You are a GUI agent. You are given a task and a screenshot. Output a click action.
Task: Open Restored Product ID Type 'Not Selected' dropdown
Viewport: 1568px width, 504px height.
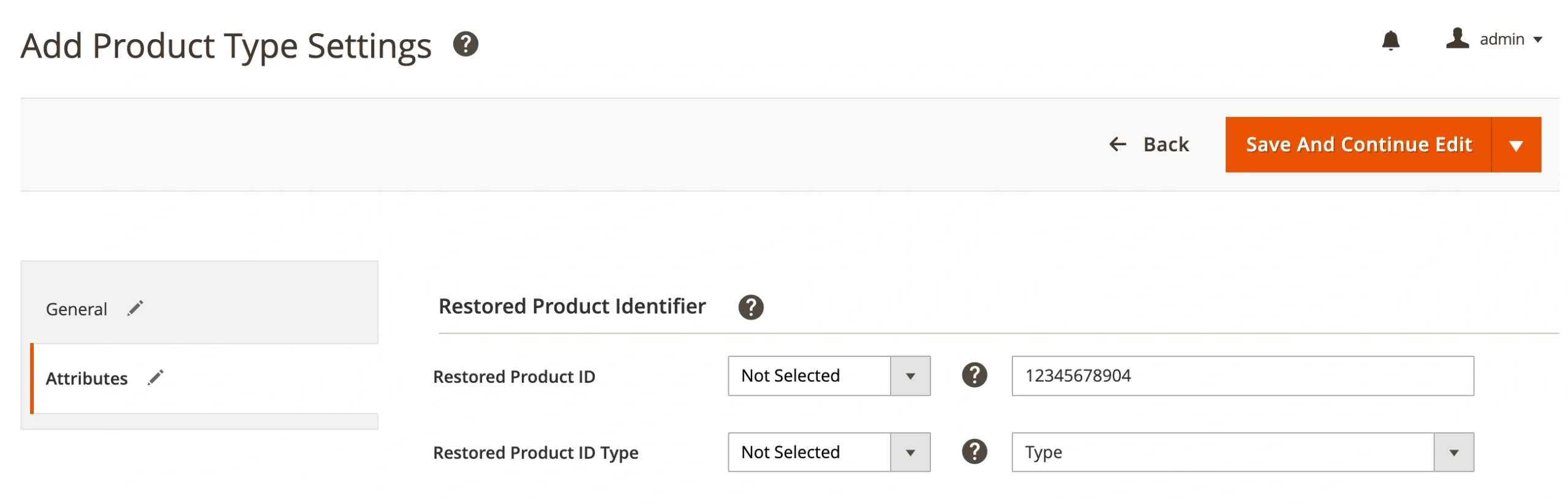pyautogui.click(x=828, y=452)
